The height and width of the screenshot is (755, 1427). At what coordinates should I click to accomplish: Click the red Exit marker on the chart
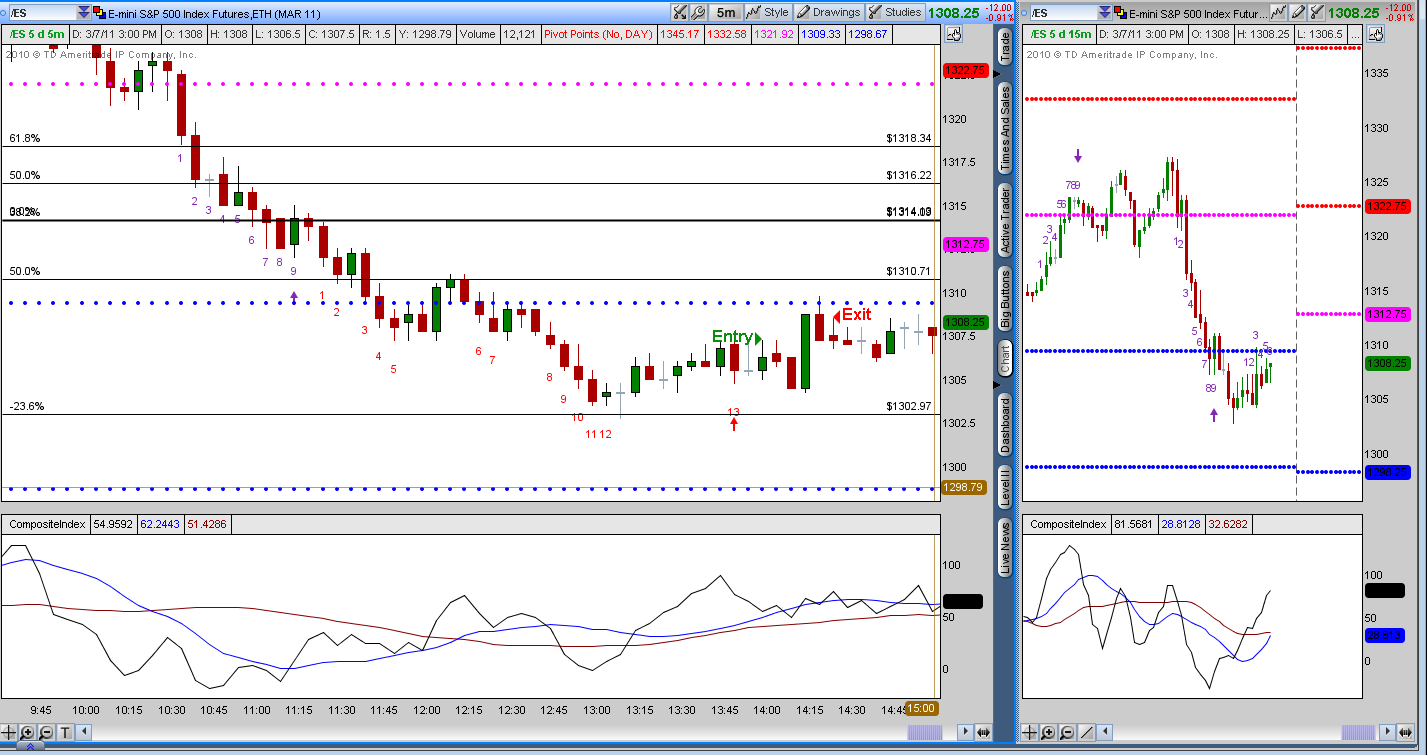(x=852, y=315)
